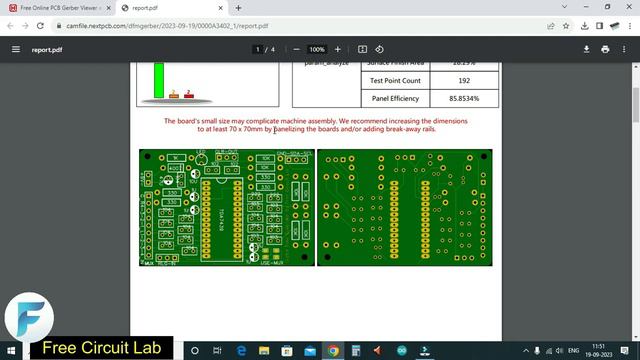The width and height of the screenshot is (640, 360).
Task: Zoom out the PDF with minus button
Action: point(297,49)
